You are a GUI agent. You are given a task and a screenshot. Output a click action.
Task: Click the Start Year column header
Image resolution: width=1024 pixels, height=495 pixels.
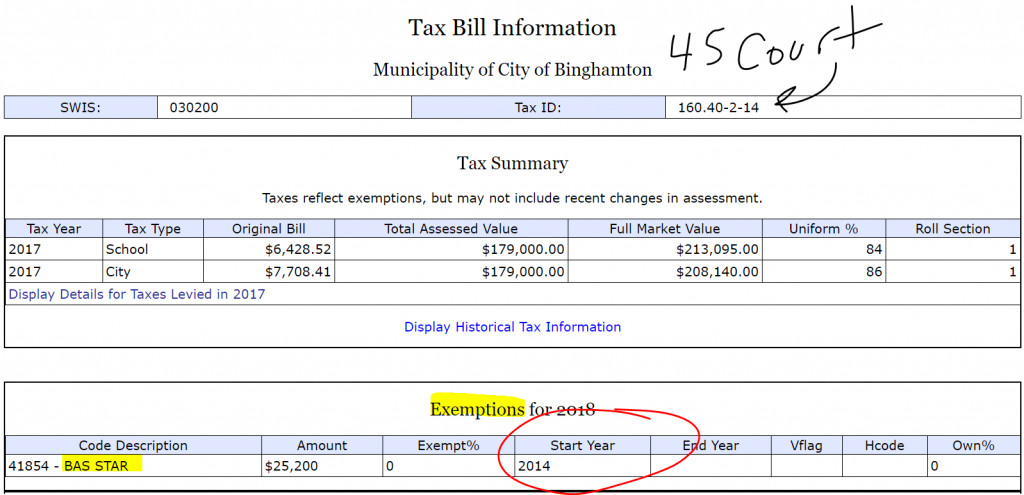[x=582, y=445]
